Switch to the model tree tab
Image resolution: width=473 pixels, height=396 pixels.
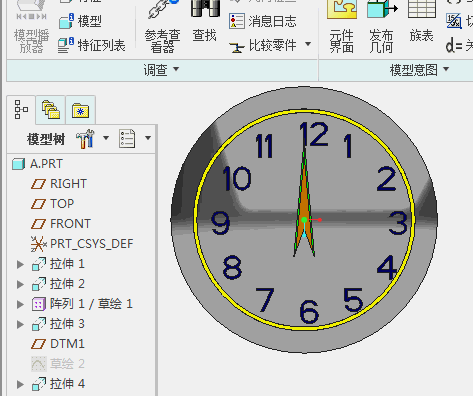21,110
